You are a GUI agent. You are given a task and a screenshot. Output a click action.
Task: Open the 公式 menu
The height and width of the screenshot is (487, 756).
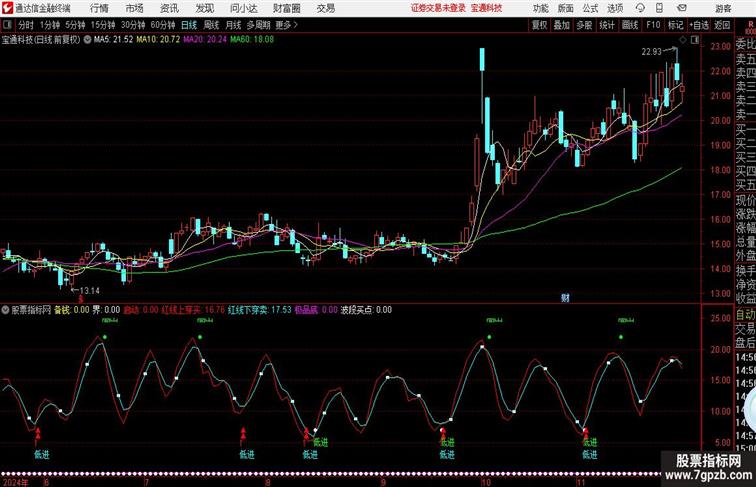coord(590,8)
